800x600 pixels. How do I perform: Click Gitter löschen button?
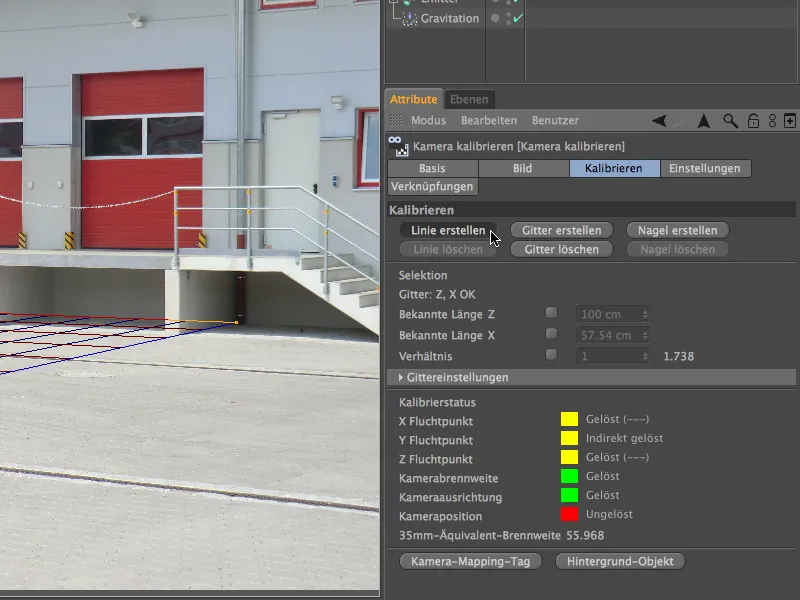[x=562, y=249]
